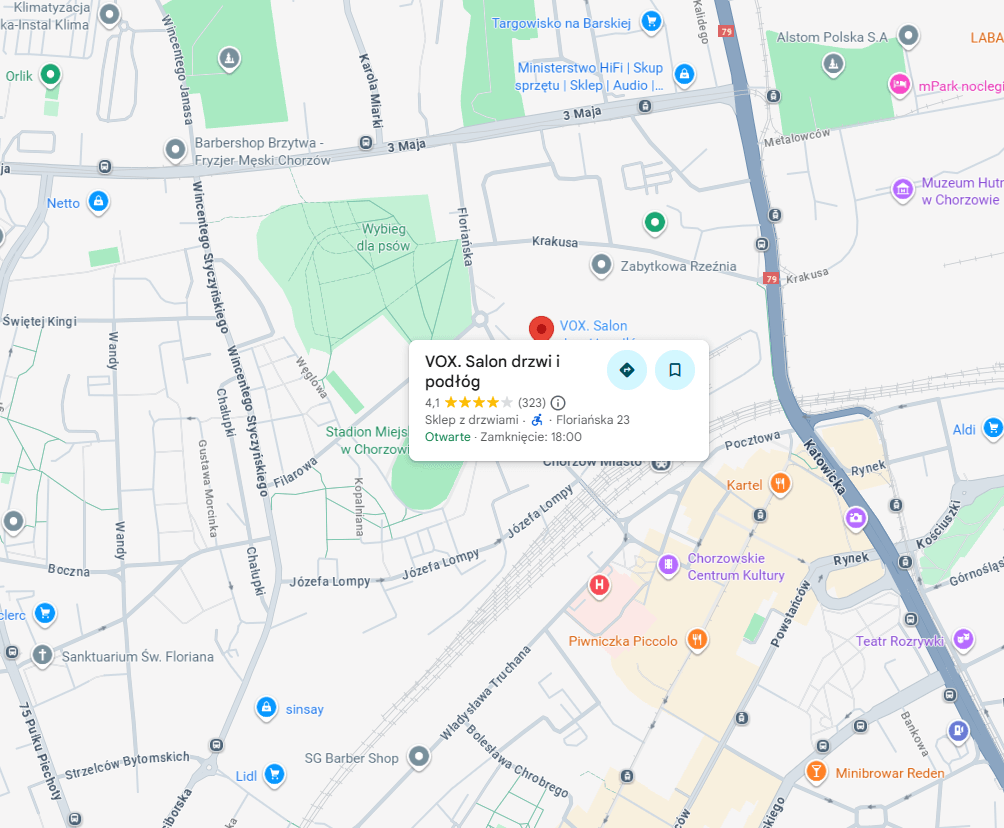Select the Sanktuarium Św. Floriana church icon
Screen dimensions: 1004x828
pyautogui.click(x=42, y=656)
